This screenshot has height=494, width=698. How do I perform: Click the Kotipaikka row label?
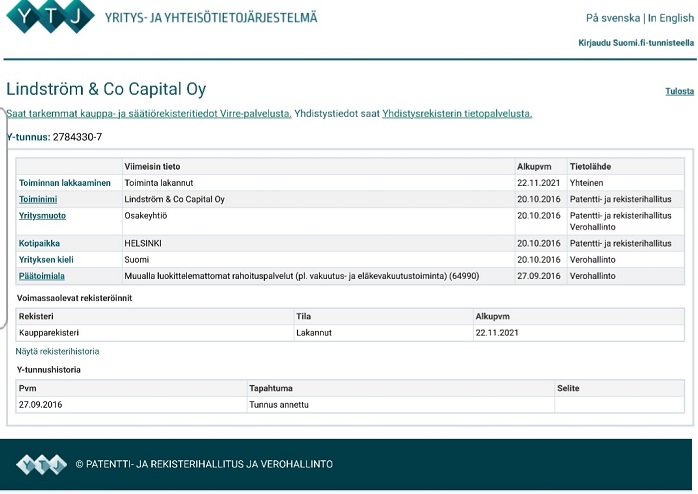click(x=39, y=243)
